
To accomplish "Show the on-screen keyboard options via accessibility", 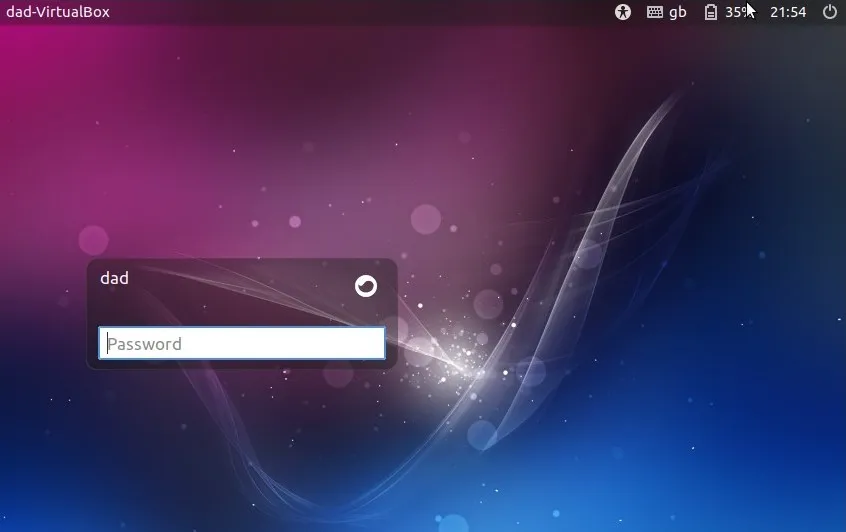I will click(624, 12).
